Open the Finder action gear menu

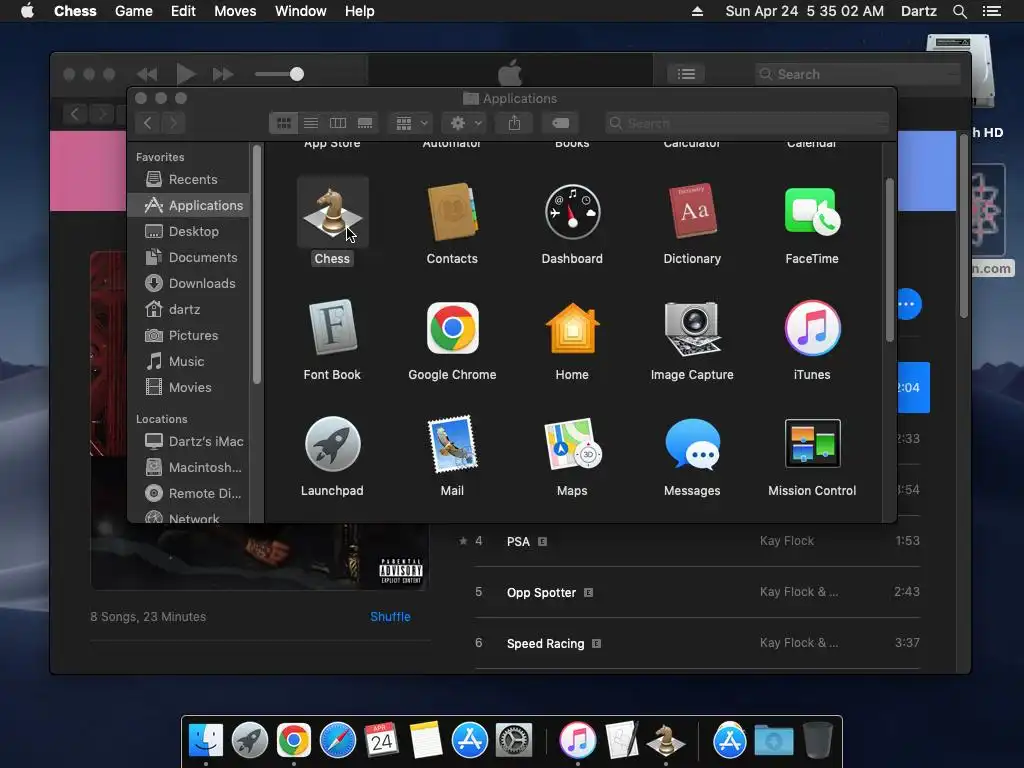[x=465, y=123]
